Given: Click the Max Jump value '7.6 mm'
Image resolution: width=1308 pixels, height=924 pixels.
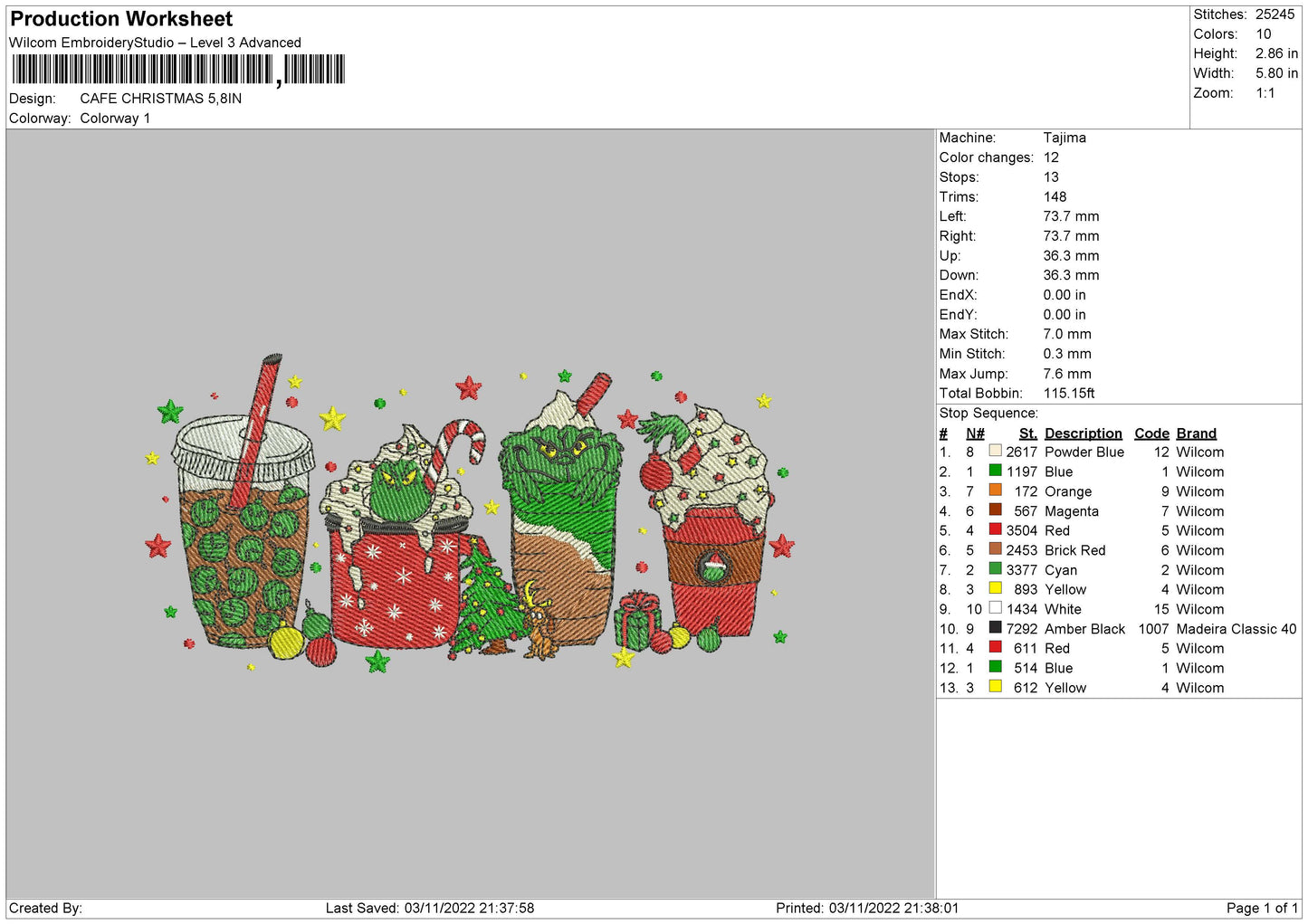Looking at the screenshot, I should pyautogui.click(x=1067, y=374).
